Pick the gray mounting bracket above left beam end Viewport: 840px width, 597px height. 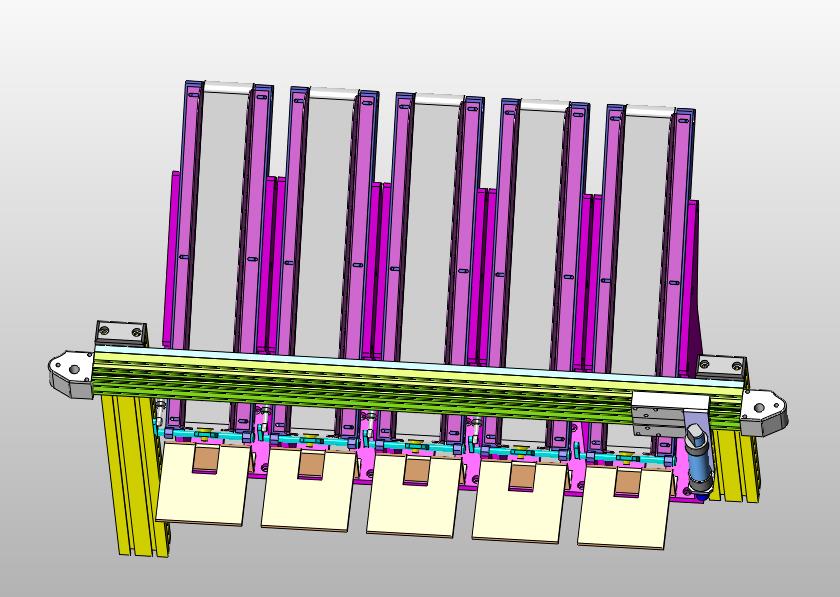tap(121, 334)
